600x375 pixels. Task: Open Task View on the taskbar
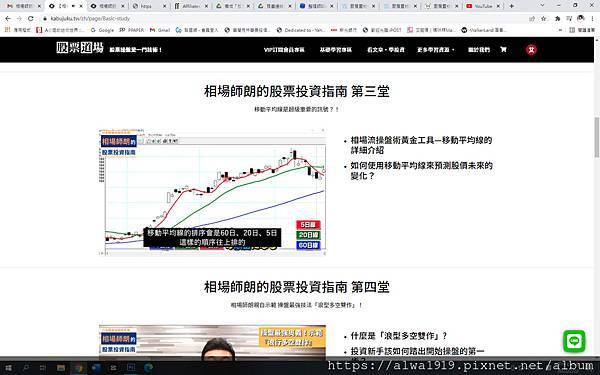coord(43,368)
